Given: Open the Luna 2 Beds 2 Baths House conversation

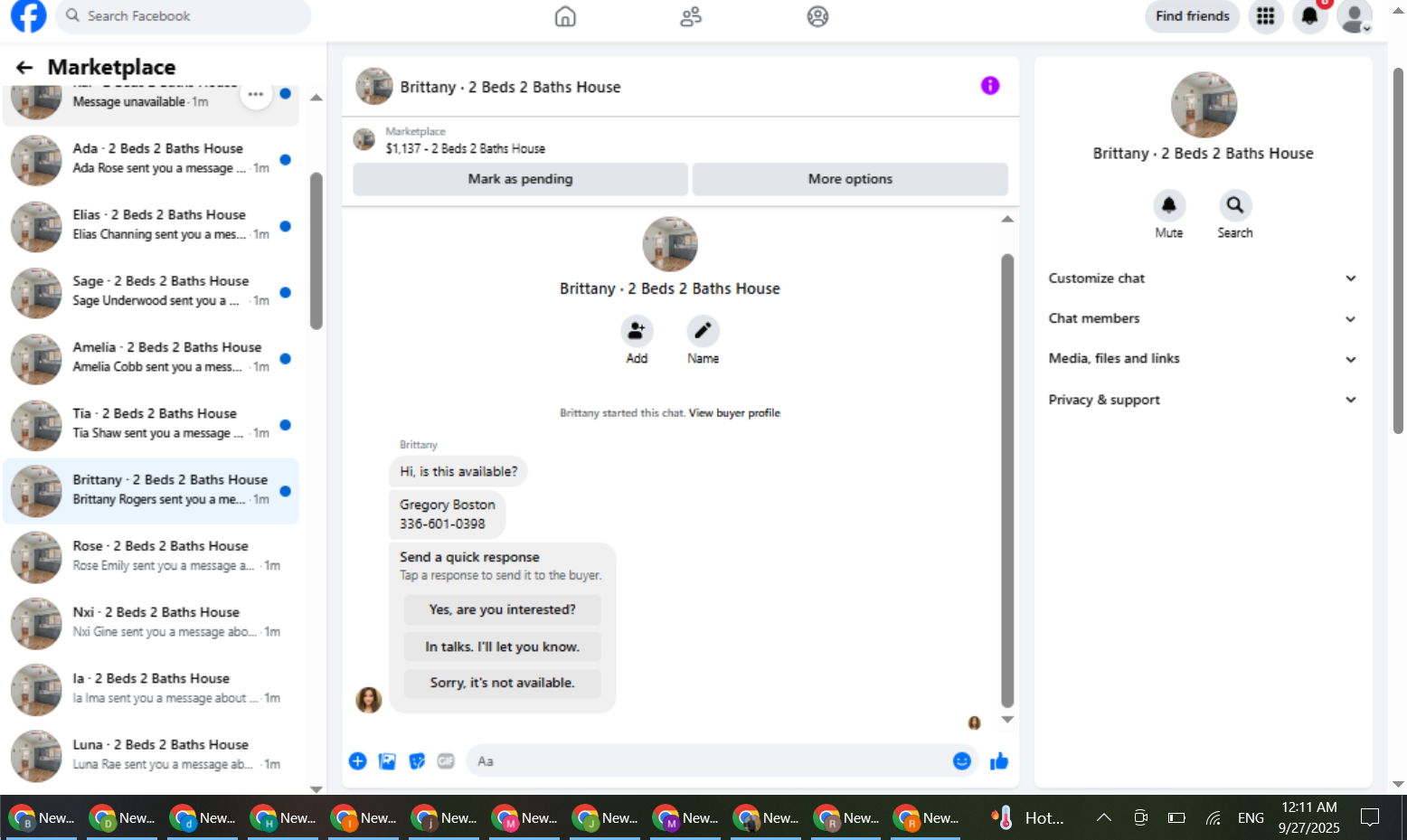Looking at the screenshot, I should tap(151, 756).
